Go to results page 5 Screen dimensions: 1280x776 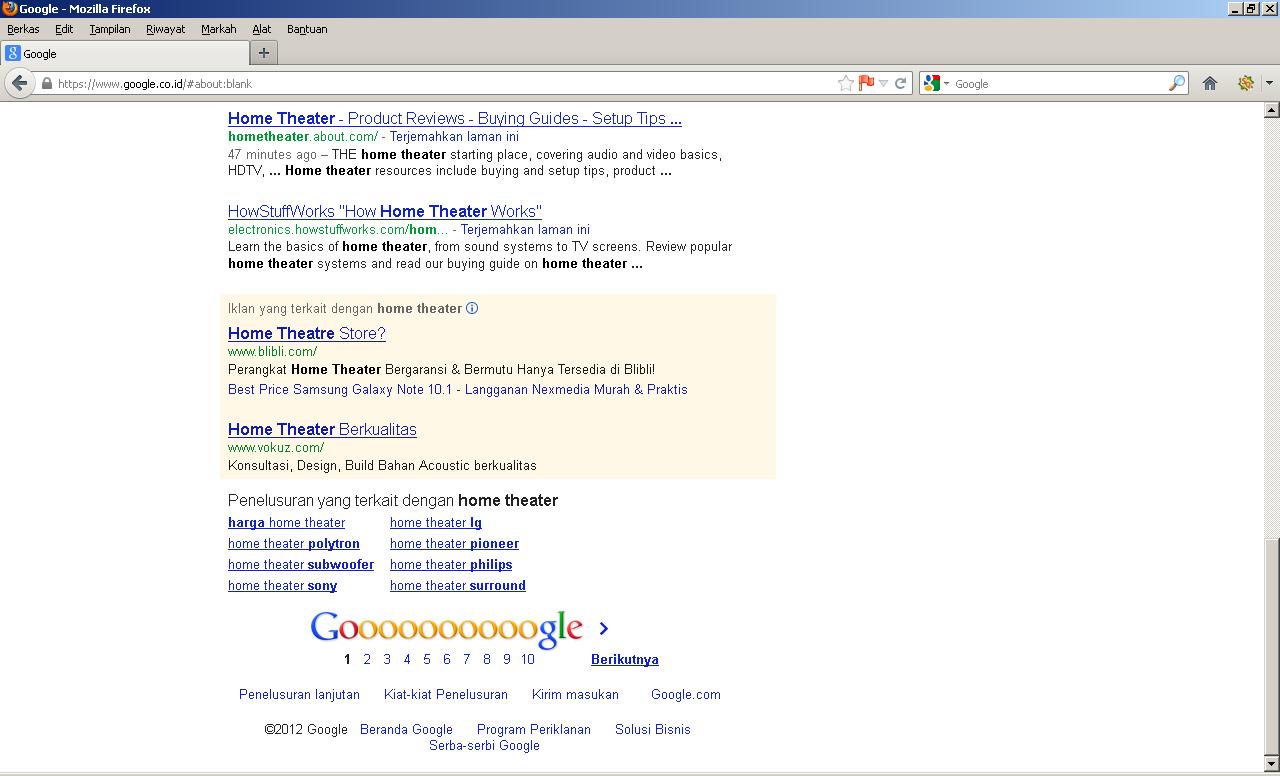[427, 659]
